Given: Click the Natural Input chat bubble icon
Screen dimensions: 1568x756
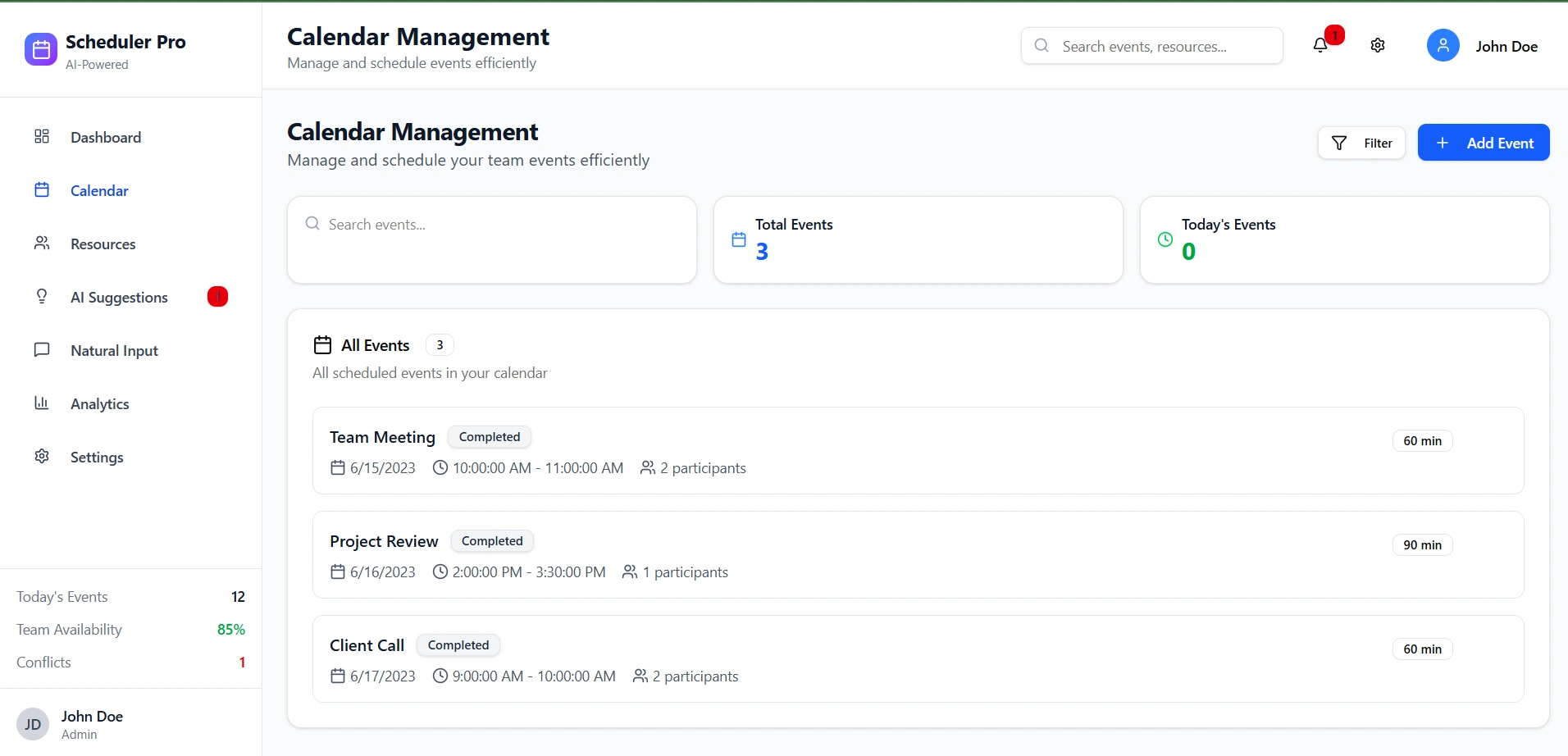Looking at the screenshot, I should tap(42, 349).
